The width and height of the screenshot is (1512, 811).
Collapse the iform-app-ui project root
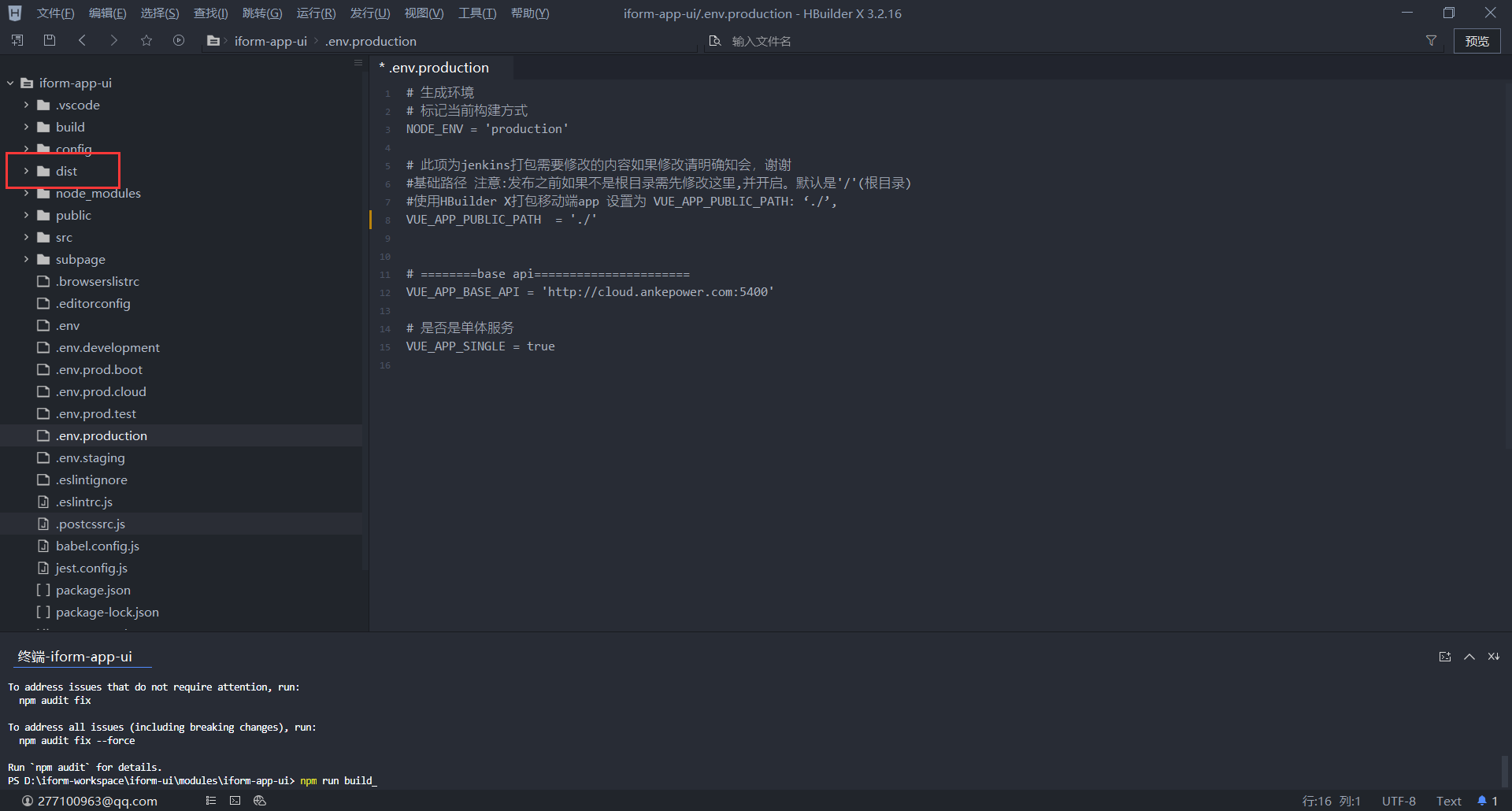tap(10, 83)
